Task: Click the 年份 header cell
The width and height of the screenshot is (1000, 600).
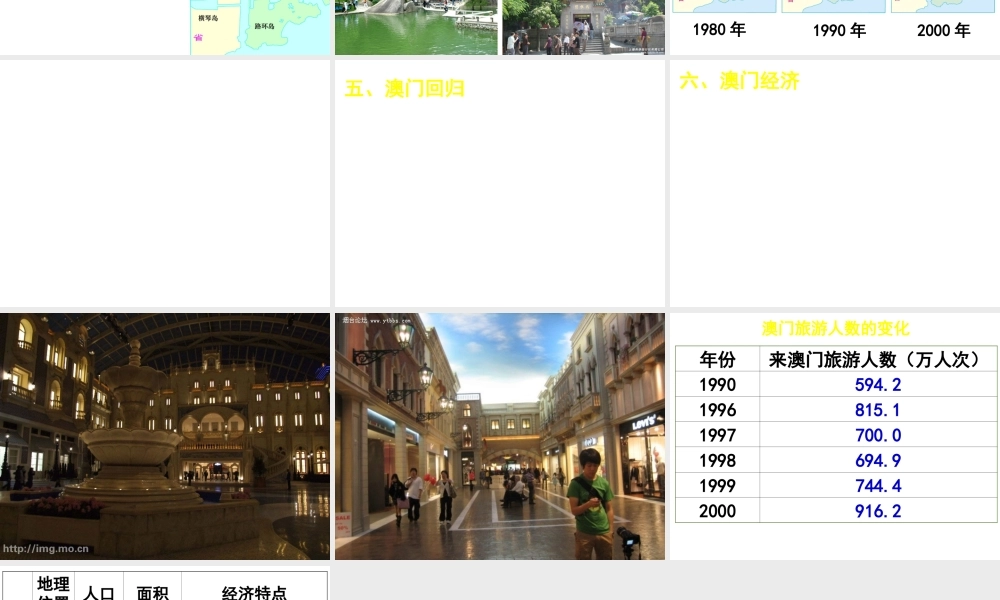Action: point(717,360)
